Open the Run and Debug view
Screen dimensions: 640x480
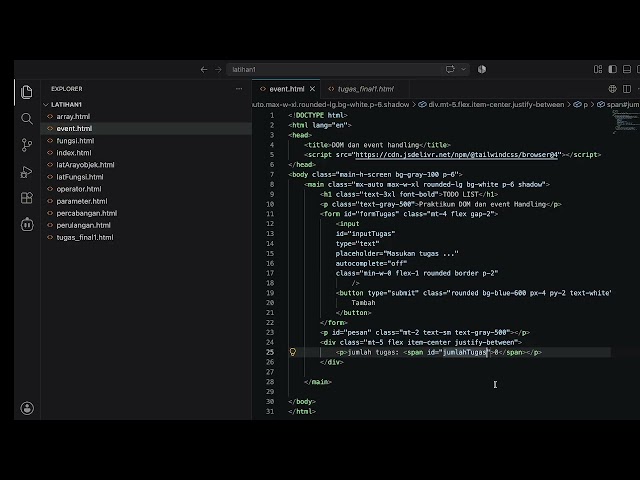(27, 172)
